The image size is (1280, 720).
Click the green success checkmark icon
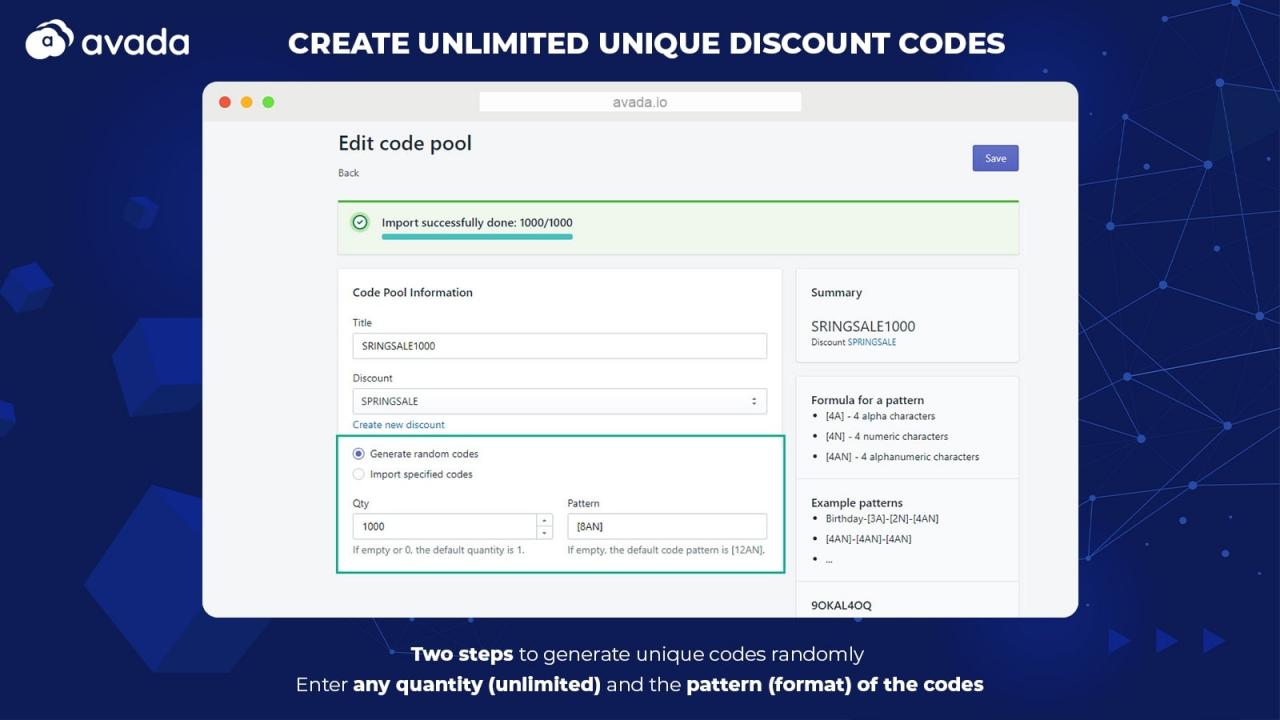(360, 222)
